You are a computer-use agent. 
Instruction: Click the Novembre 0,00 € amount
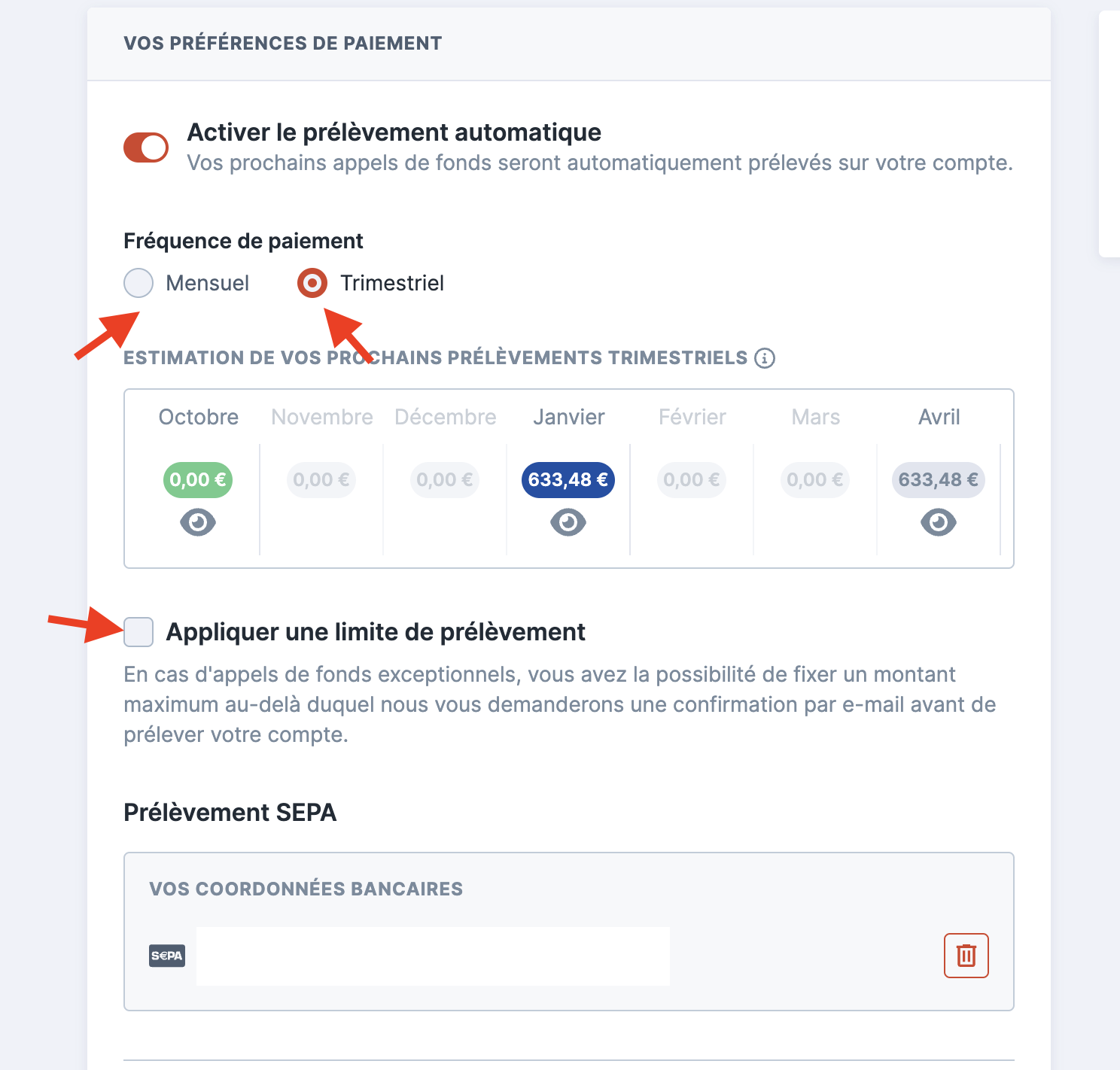tap(321, 480)
